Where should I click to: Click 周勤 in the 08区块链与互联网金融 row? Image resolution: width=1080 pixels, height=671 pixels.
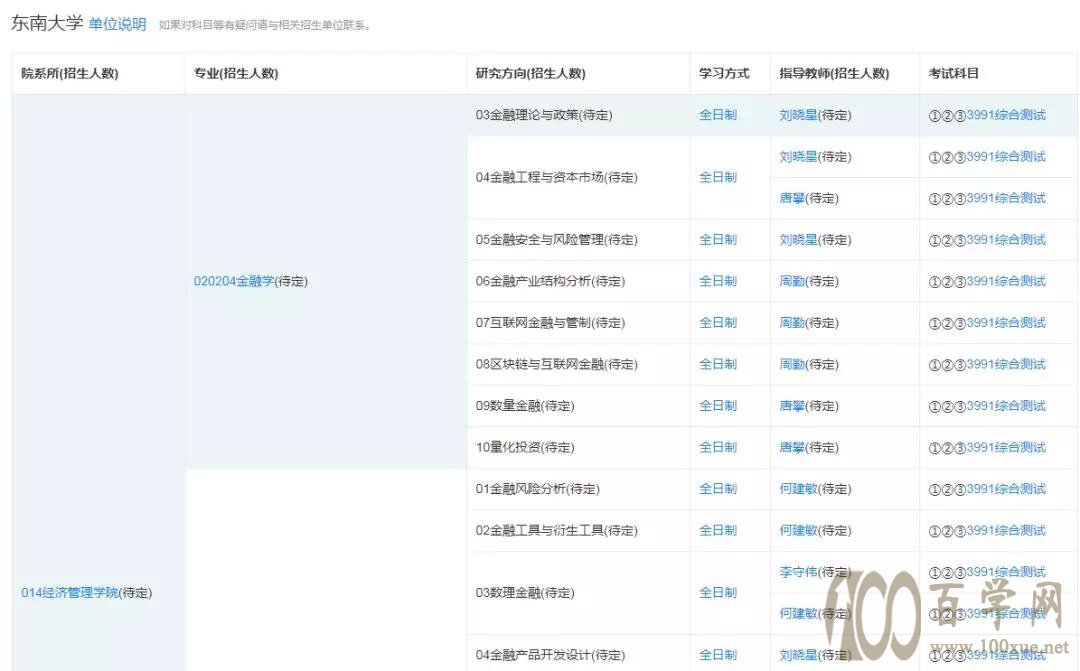tap(792, 364)
